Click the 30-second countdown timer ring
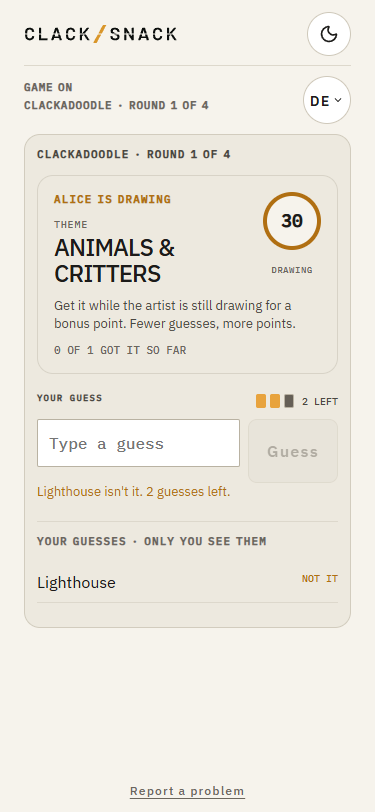The height and width of the screenshot is (812, 375). [292, 221]
